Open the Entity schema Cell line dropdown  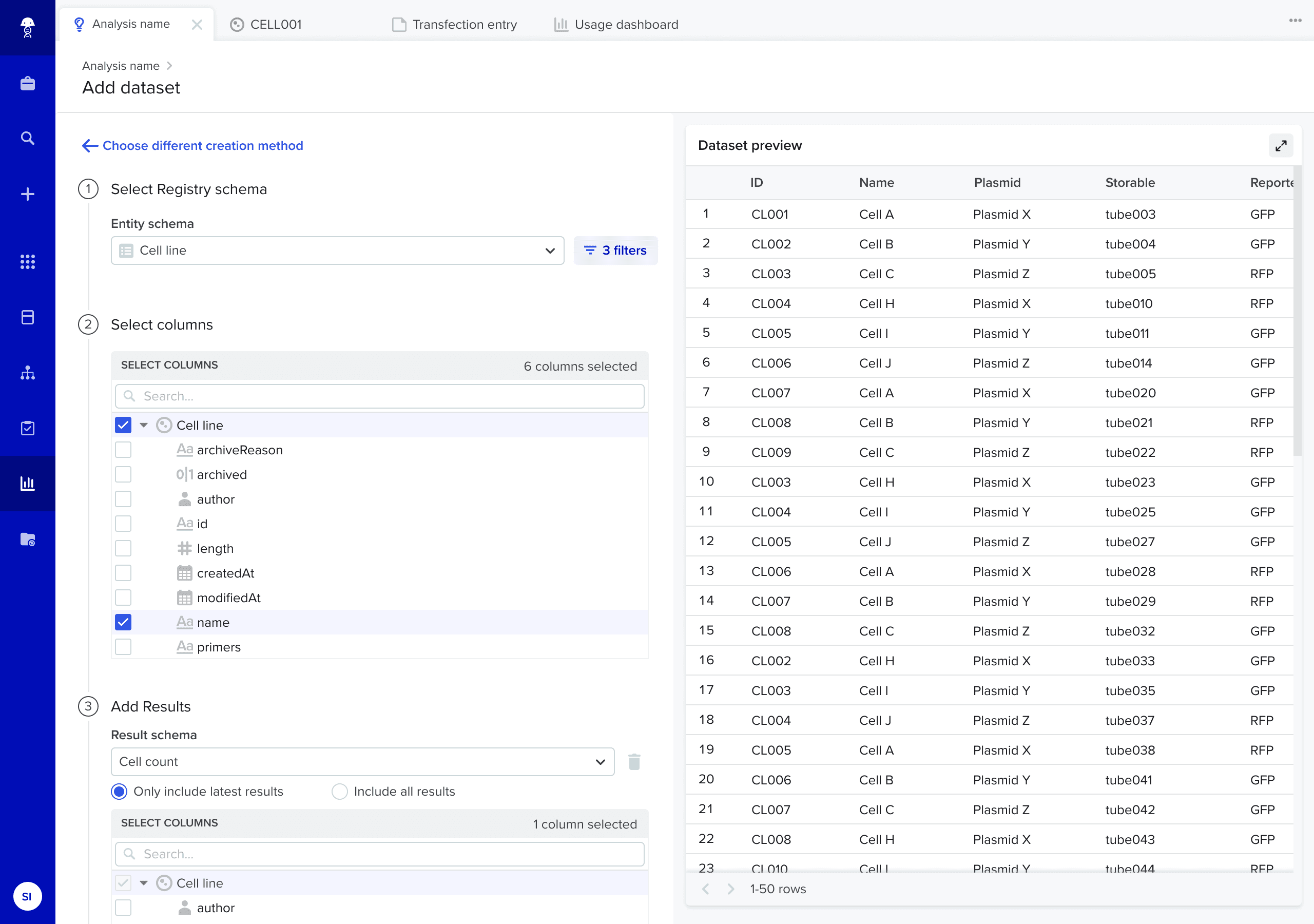337,250
